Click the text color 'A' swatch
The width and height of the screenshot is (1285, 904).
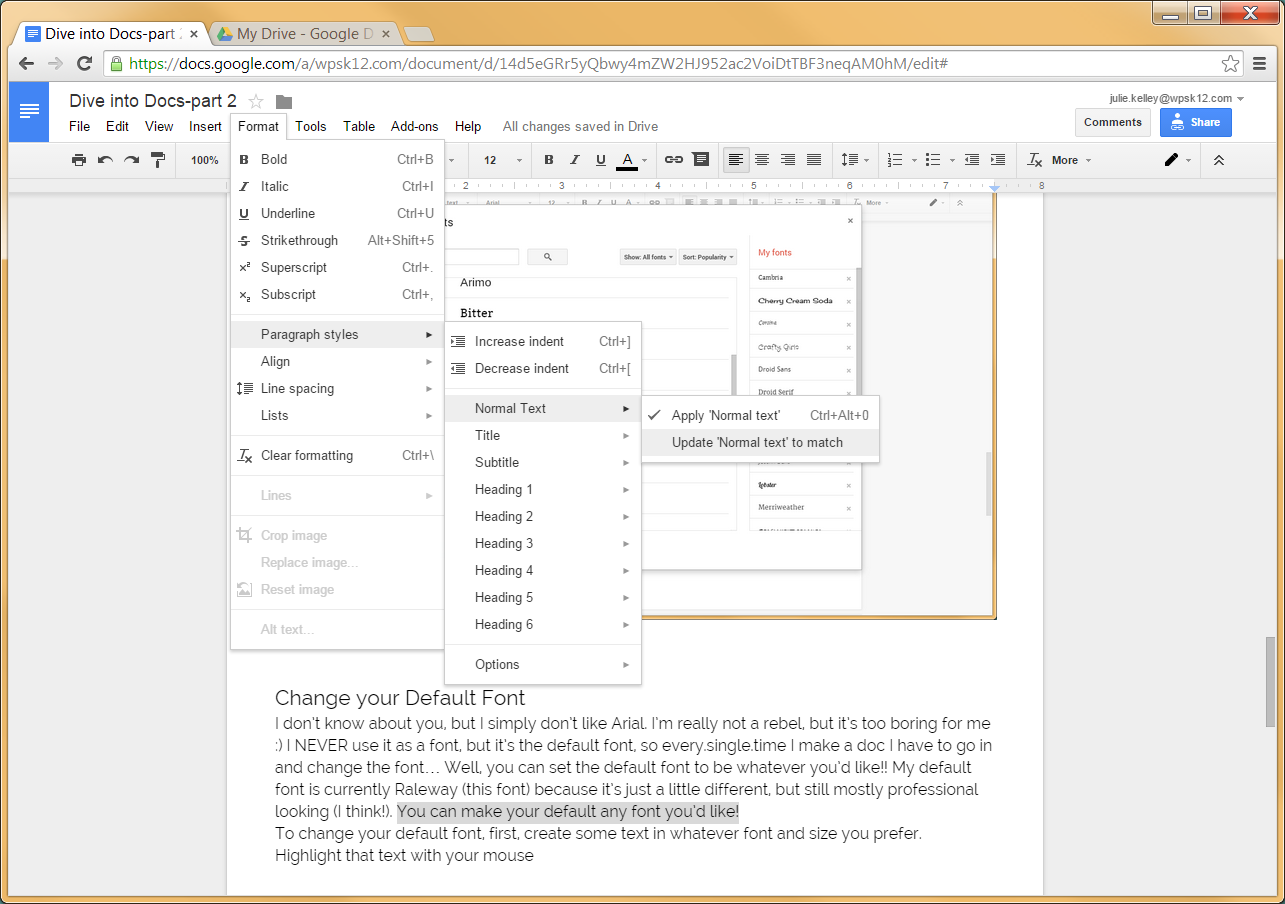coord(627,160)
